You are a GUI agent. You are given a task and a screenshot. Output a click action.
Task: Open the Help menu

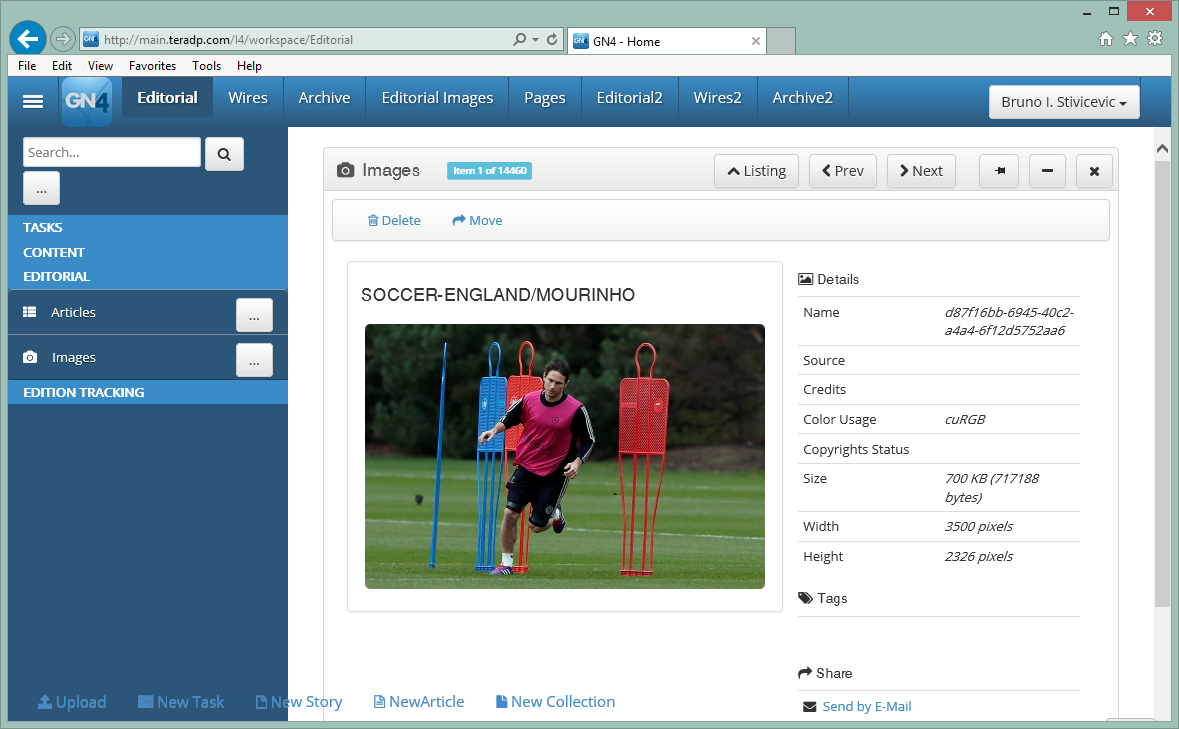249,66
